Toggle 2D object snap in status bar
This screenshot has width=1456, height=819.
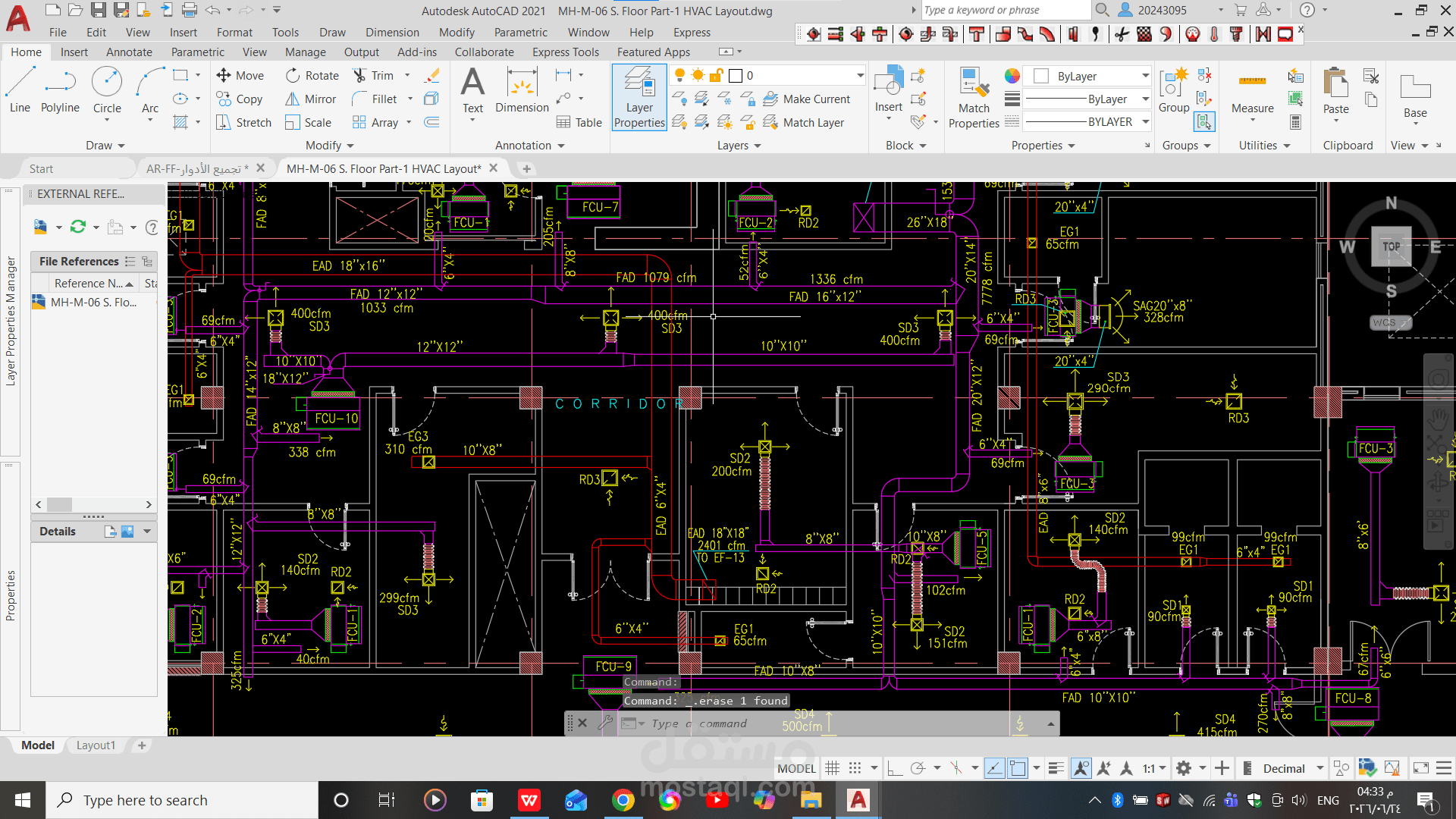pyautogui.click(x=1018, y=768)
